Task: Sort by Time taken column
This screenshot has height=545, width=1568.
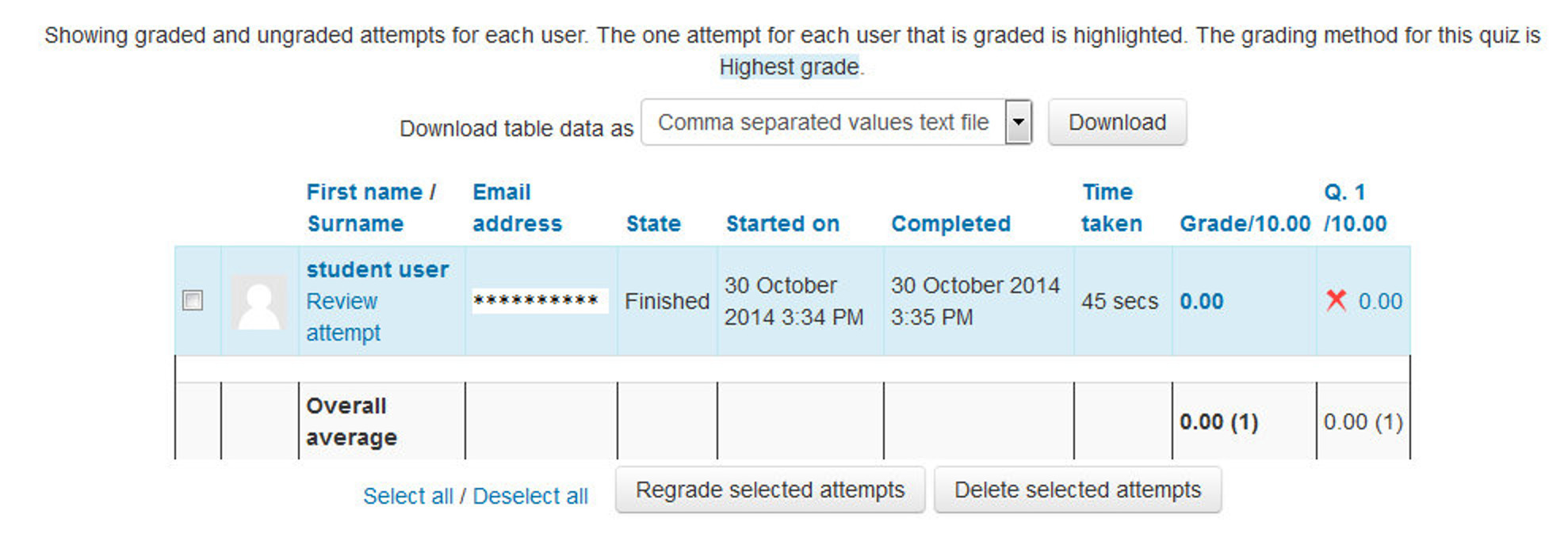Action: click(1111, 208)
